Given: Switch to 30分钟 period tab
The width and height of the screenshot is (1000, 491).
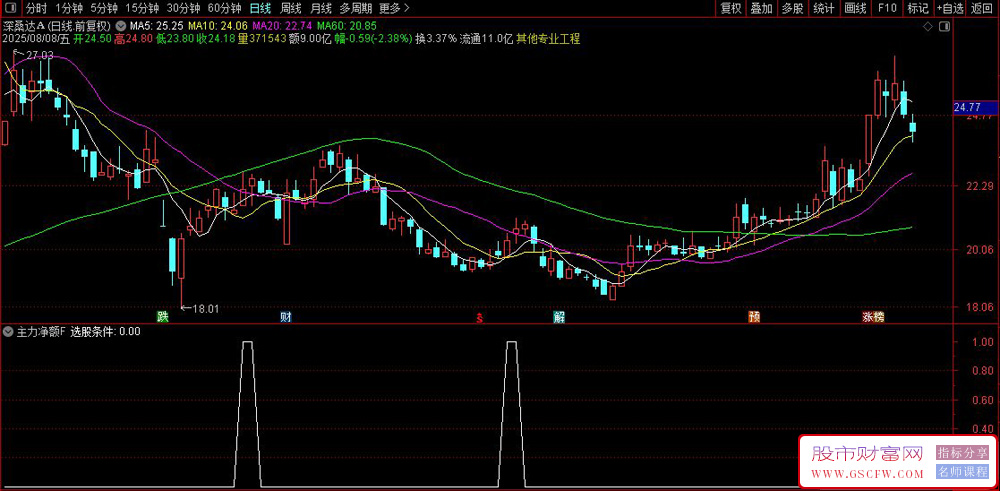Looking at the screenshot, I should click(x=183, y=8).
